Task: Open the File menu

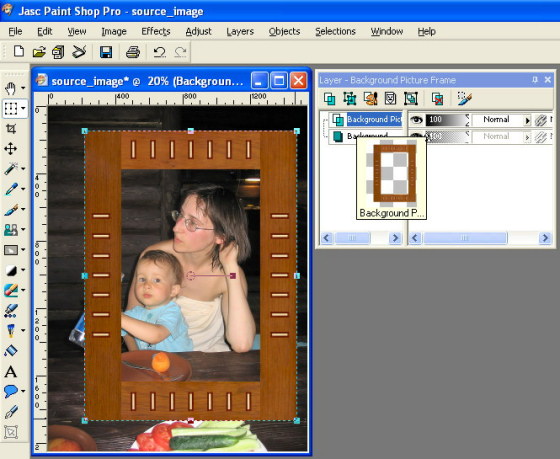Action: (15, 31)
